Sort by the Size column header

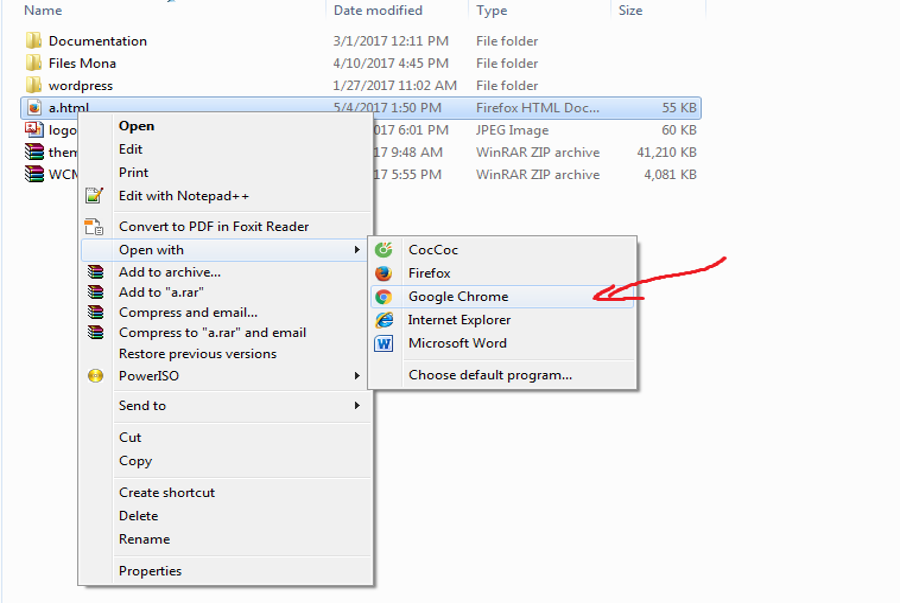pos(630,10)
